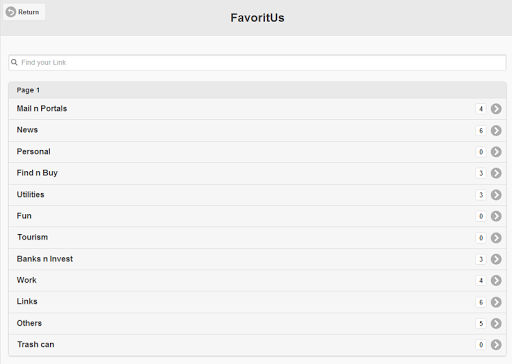
Task: Open the Trash can list item
Action: 257,345
